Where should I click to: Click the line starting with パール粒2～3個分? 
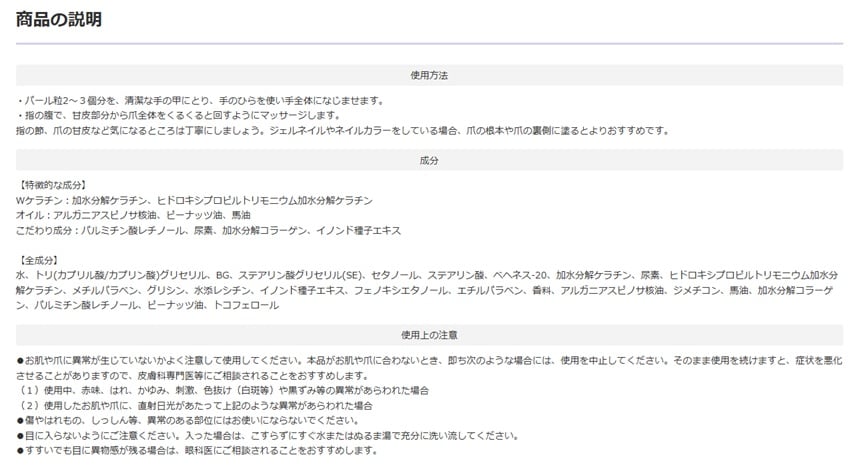pyautogui.click(x=199, y=101)
